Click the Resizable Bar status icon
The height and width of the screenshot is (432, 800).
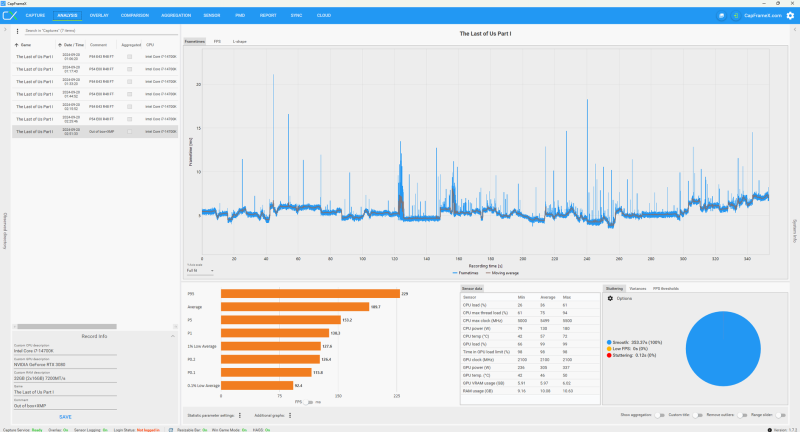(x=171, y=430)
